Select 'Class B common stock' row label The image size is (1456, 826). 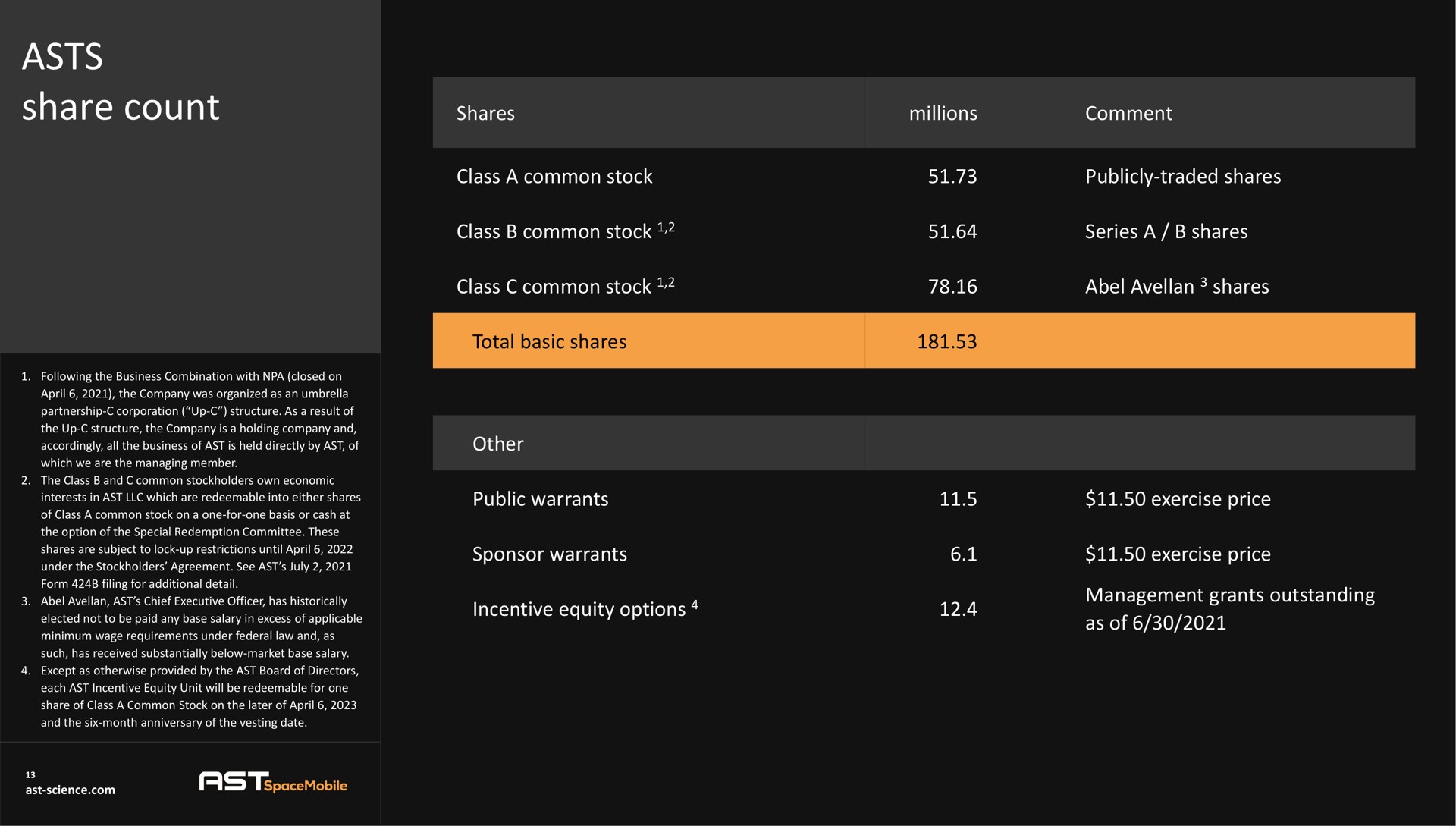click(x=565, y=231)
